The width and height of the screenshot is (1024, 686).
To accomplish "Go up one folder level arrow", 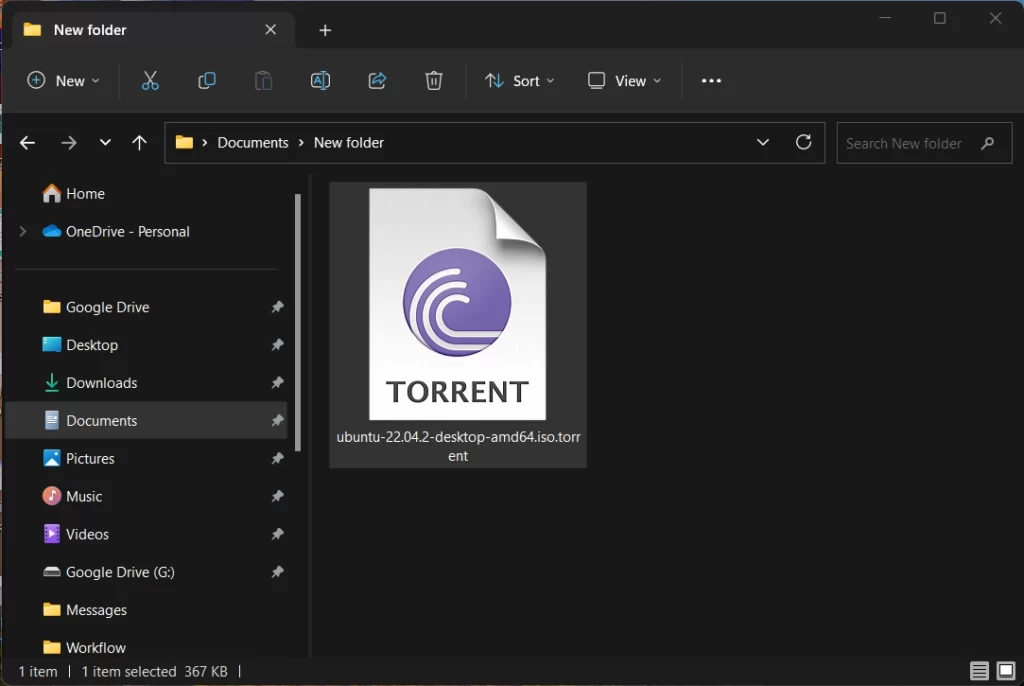I will pyautogui.click(x=139, y=142).
